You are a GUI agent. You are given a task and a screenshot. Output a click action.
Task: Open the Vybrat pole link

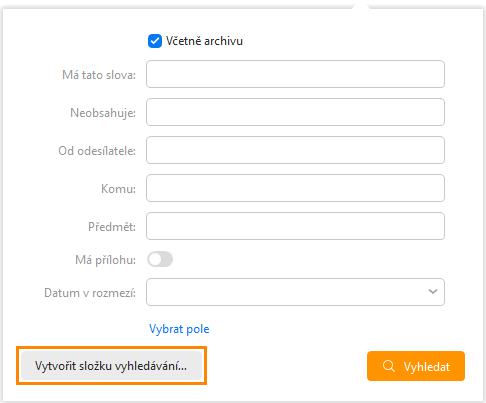pyautogui.click(x=179, y=329)
